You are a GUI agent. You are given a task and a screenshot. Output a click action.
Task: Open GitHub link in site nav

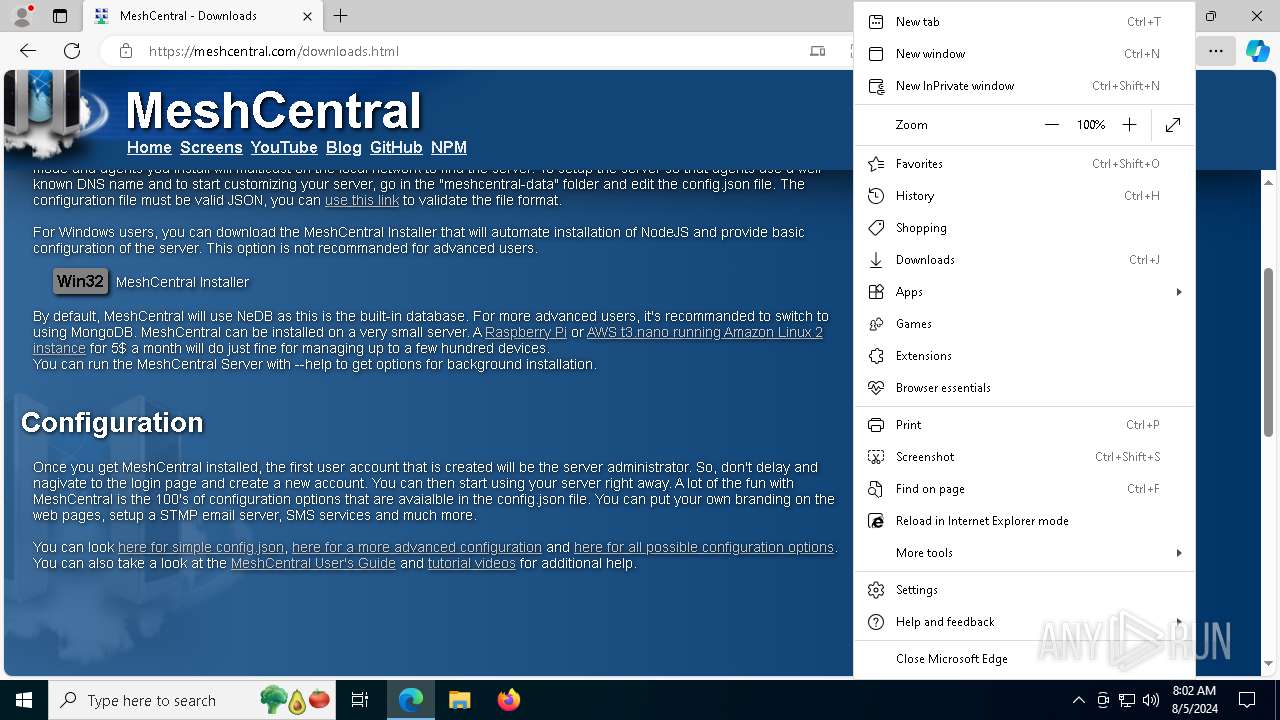pyautogui.click(x=396, y=147)
